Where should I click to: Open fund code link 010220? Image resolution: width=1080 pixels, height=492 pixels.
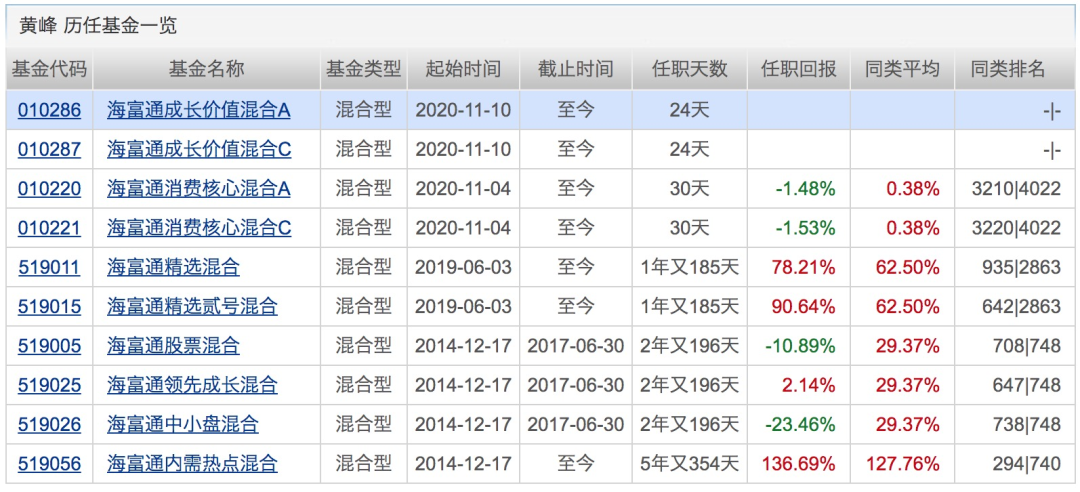point(49,189)
